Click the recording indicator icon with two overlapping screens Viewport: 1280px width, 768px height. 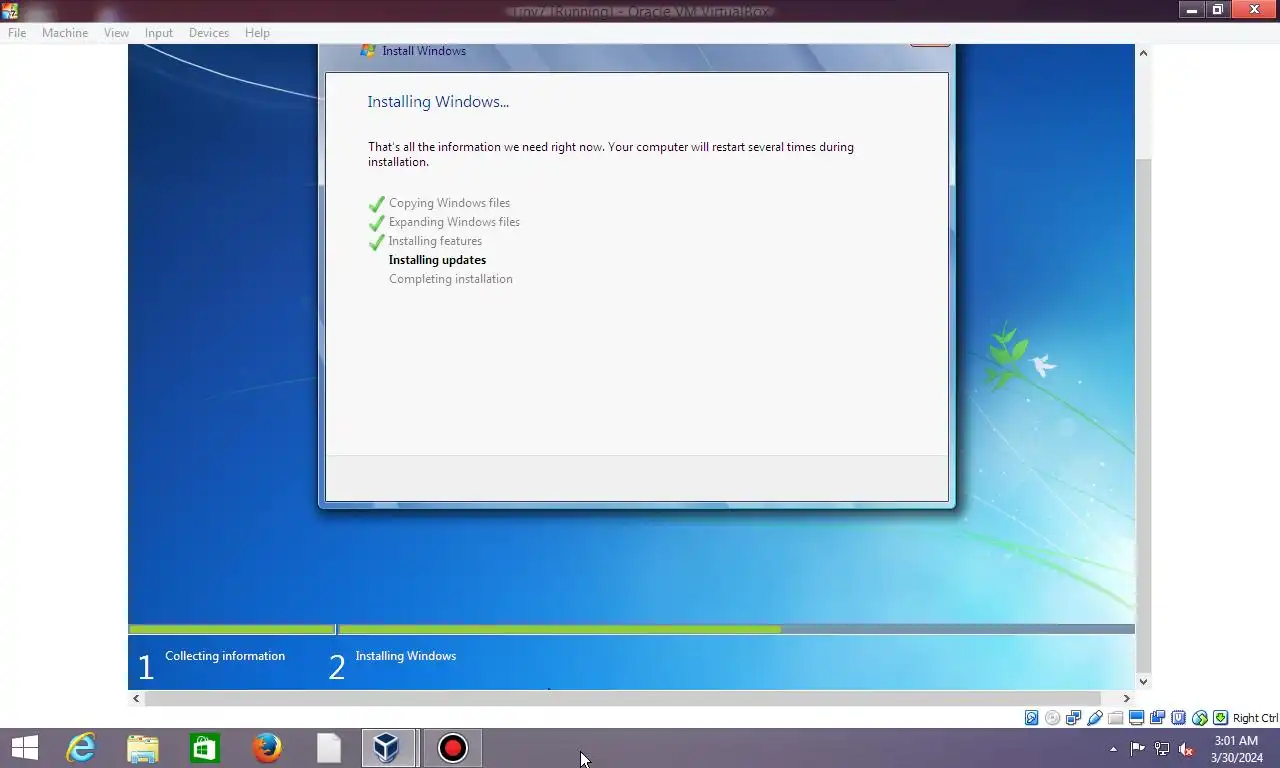(x=1157, y=718)
